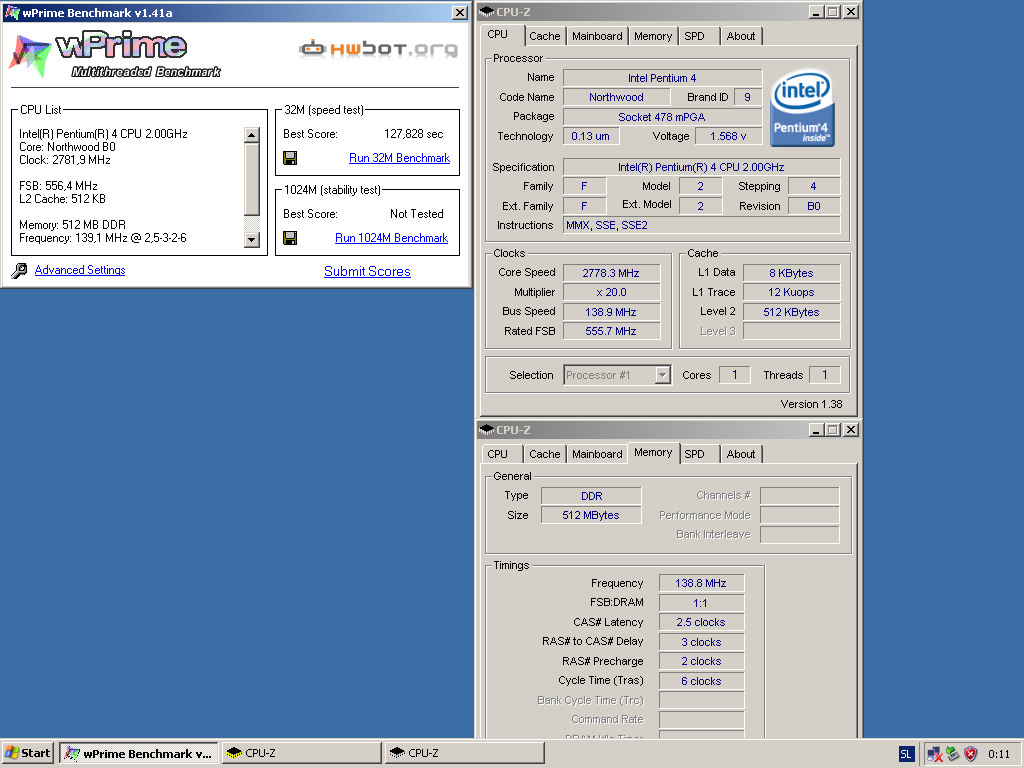Image resolution: width=1024 pixels, height=768 pixels.
Task: Click the wPrime logo icon in title bar
Action: (12, 12)
